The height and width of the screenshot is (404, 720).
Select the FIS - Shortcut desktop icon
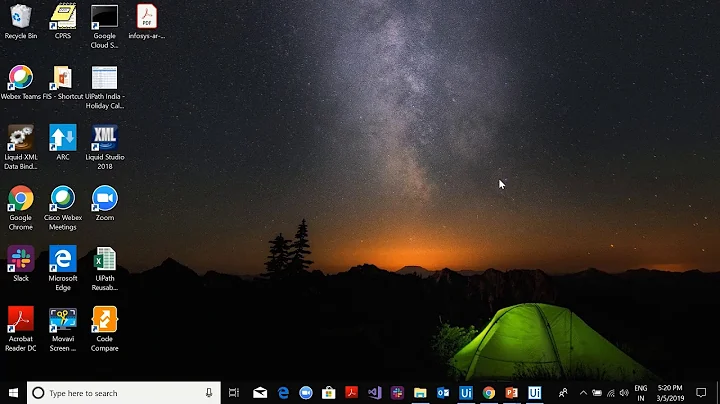point(63,82)
